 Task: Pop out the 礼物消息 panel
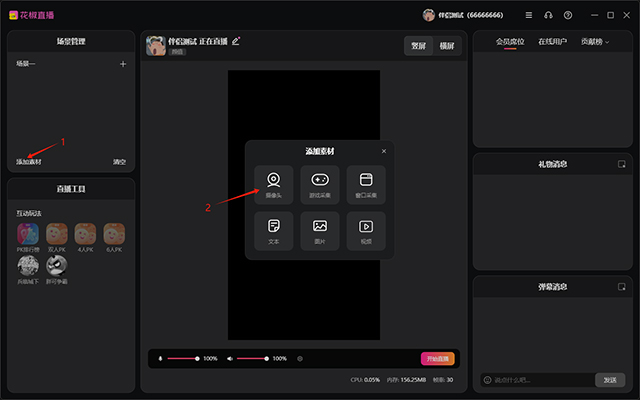[621, 164]
